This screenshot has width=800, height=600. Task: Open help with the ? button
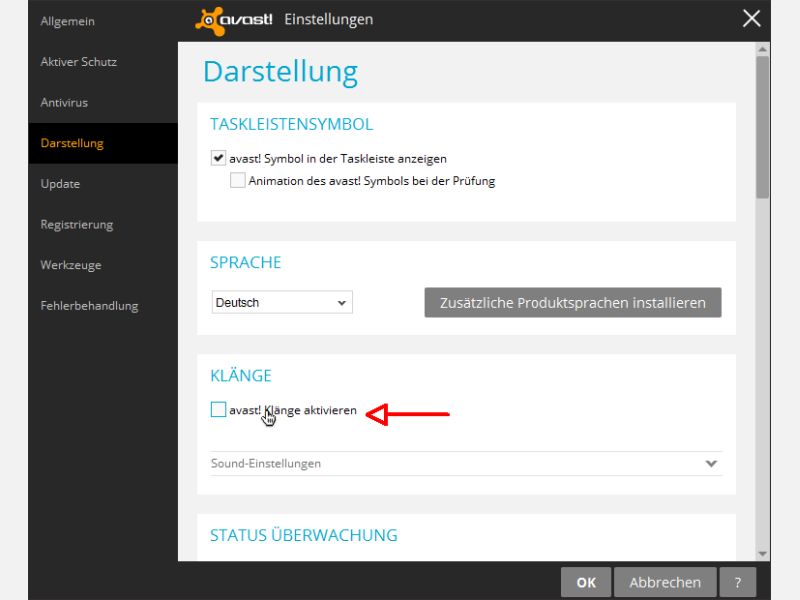[x=738, y=582]
